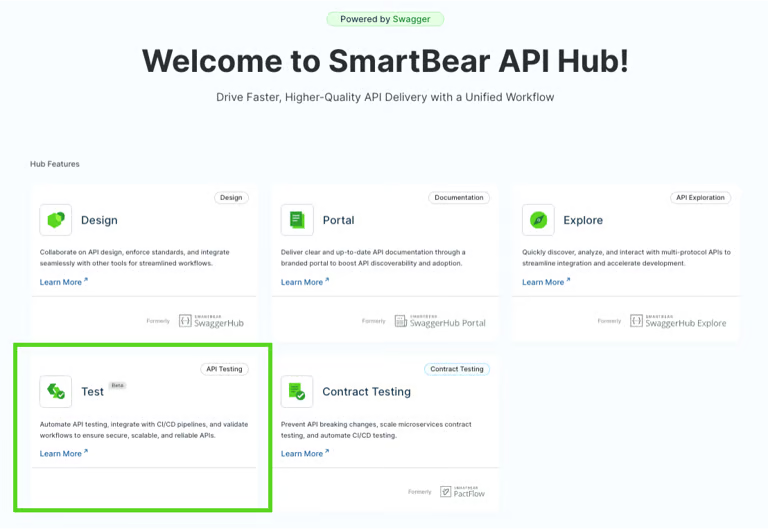The width and height of the screenshot is (768, 529).
Task: Click Formerly text in Contract Testing card
Action: point(420,492)
